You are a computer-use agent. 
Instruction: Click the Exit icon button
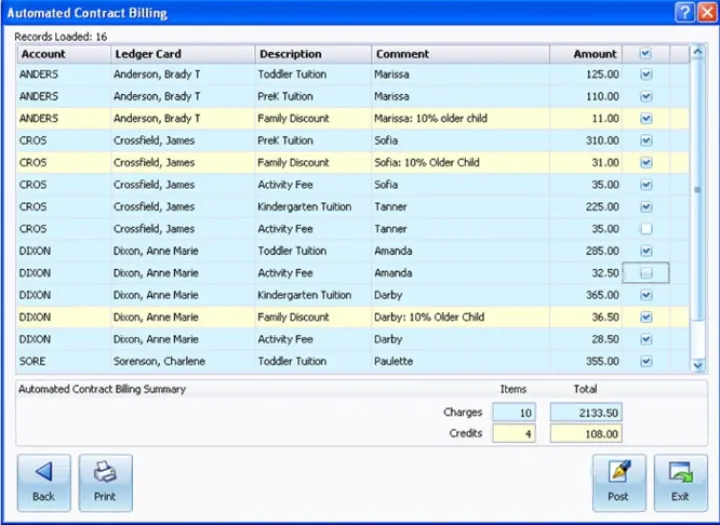tap(680, 482)
